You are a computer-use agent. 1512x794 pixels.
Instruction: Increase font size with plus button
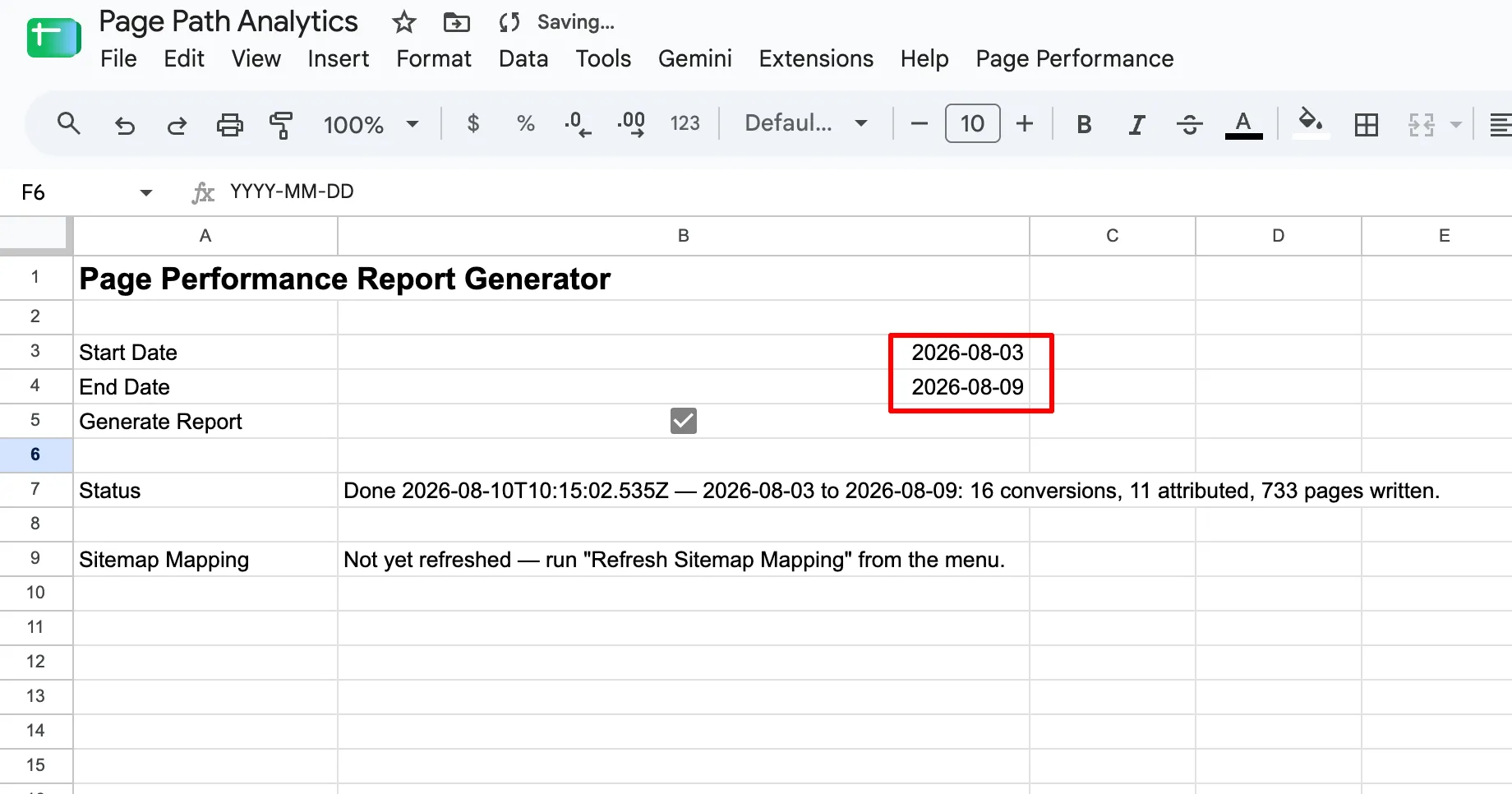pyautogui.click(x=1024, y=124)
